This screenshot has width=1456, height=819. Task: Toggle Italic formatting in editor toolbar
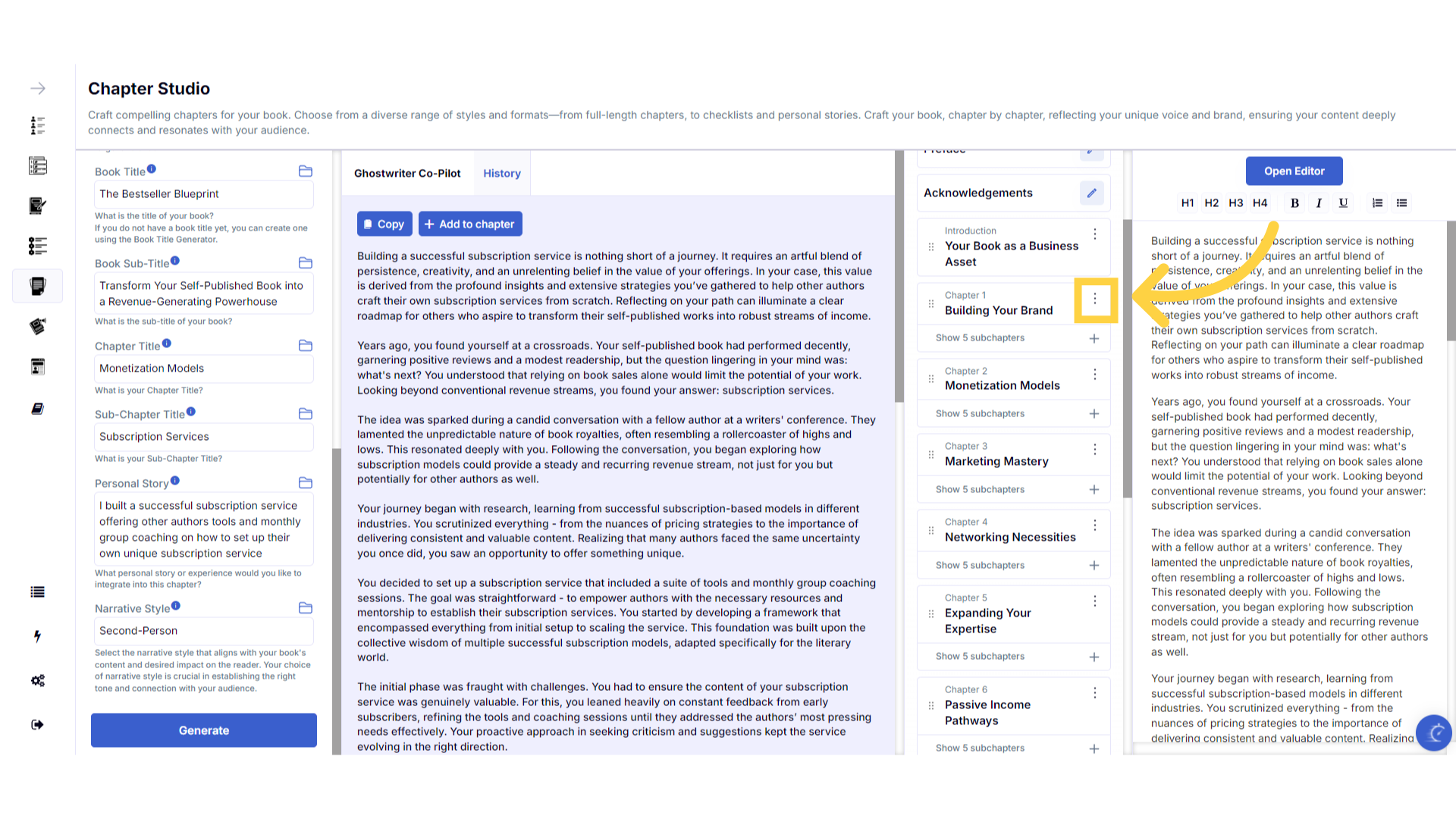point(1319,202)
